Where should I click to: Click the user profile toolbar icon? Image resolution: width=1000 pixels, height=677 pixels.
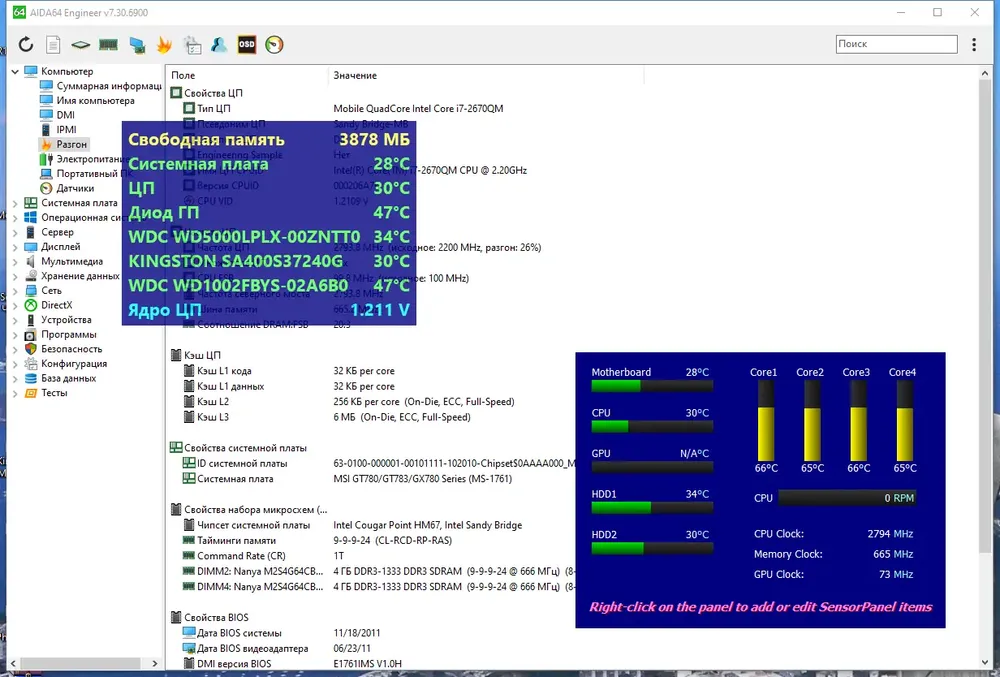[x=219, y=45]
